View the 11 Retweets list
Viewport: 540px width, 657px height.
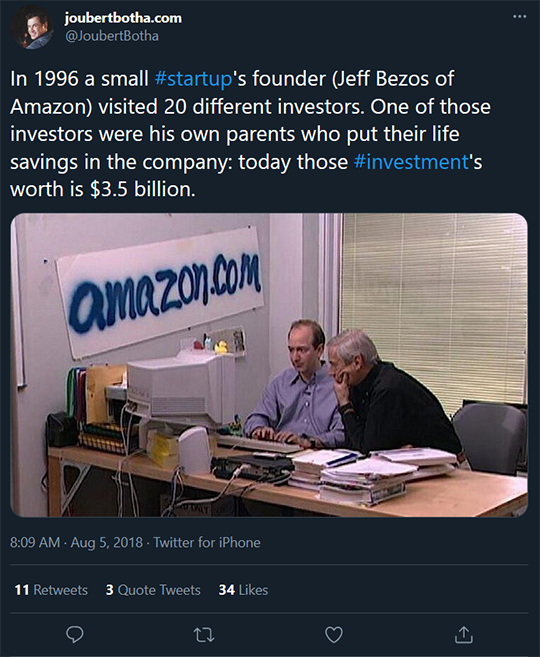pyautogui.click(x=51, y=590)
